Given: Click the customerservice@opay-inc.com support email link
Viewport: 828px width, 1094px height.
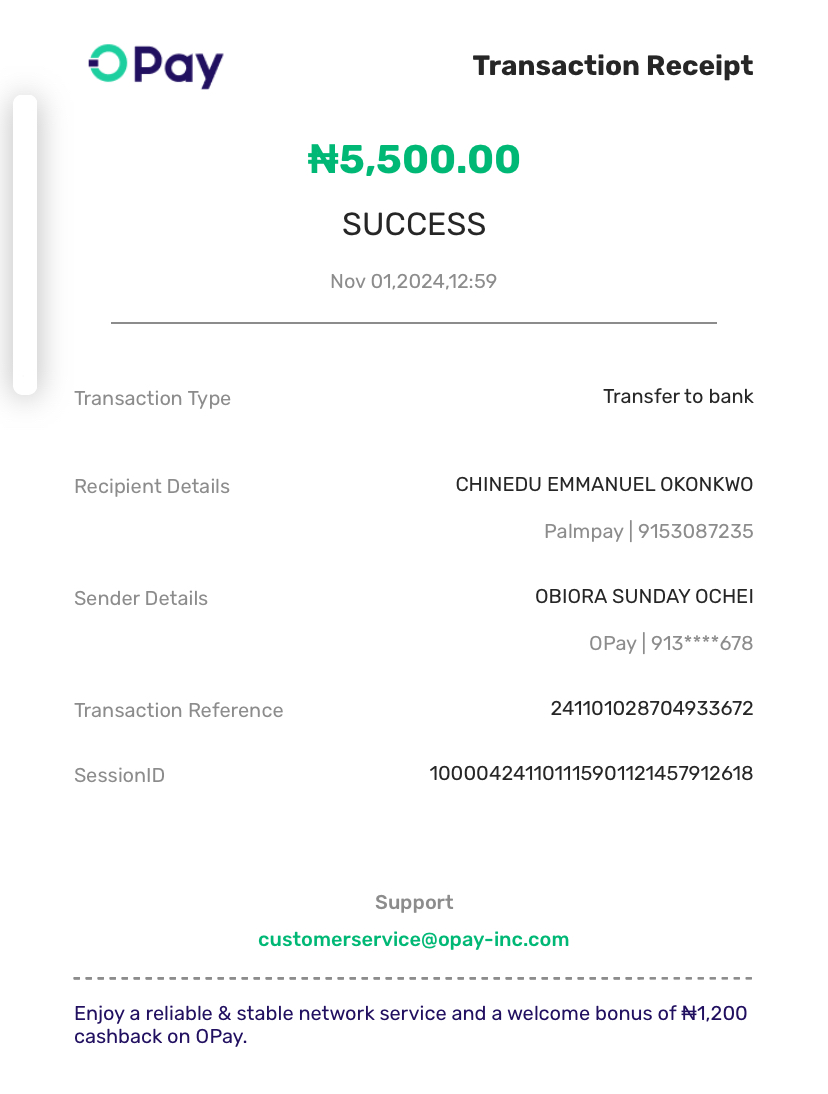Looking at the screenshot, I should click(x=413, y=939).
